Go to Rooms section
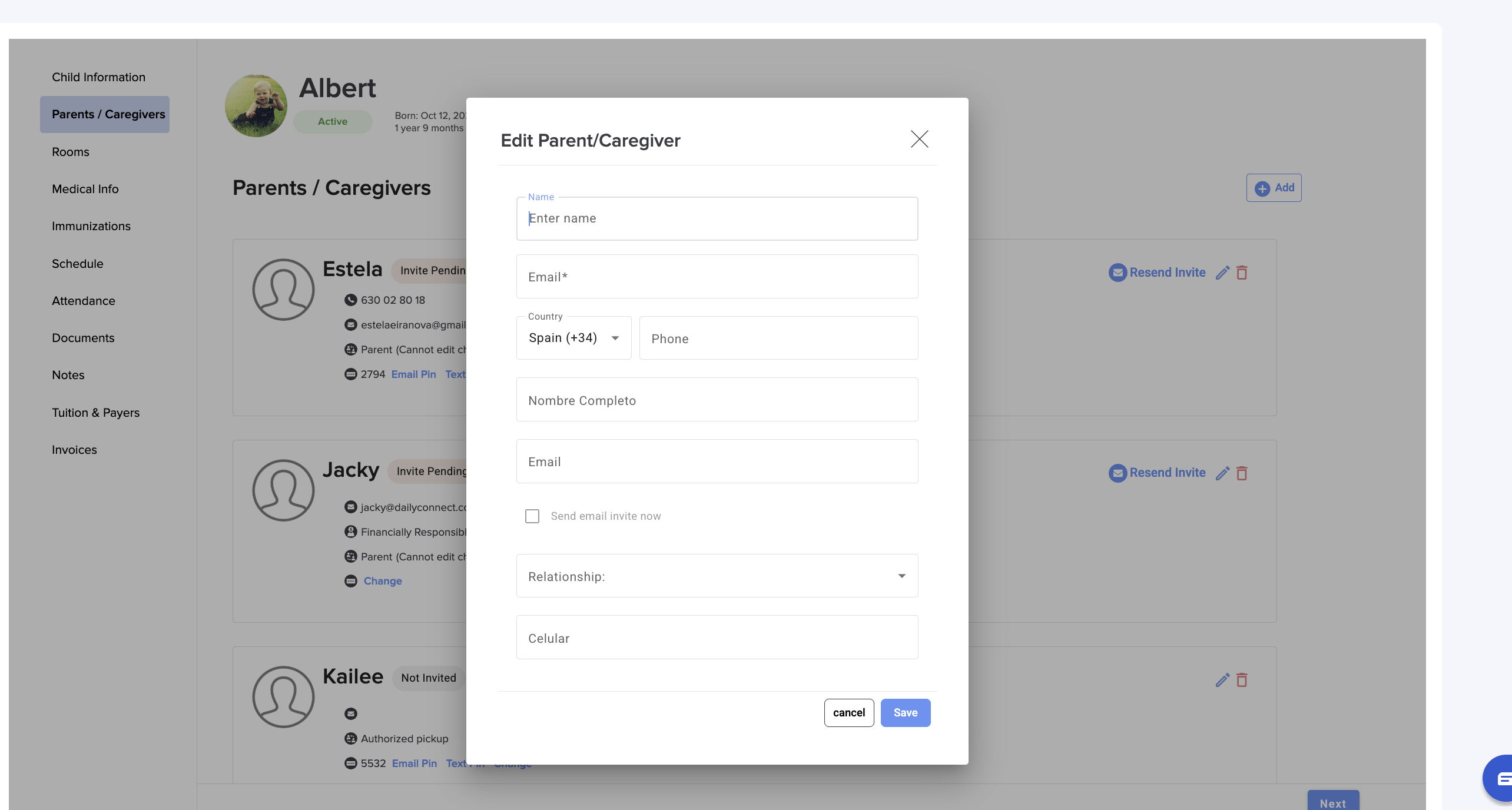Screen dimensions: 1512x810 click(71, 152)
